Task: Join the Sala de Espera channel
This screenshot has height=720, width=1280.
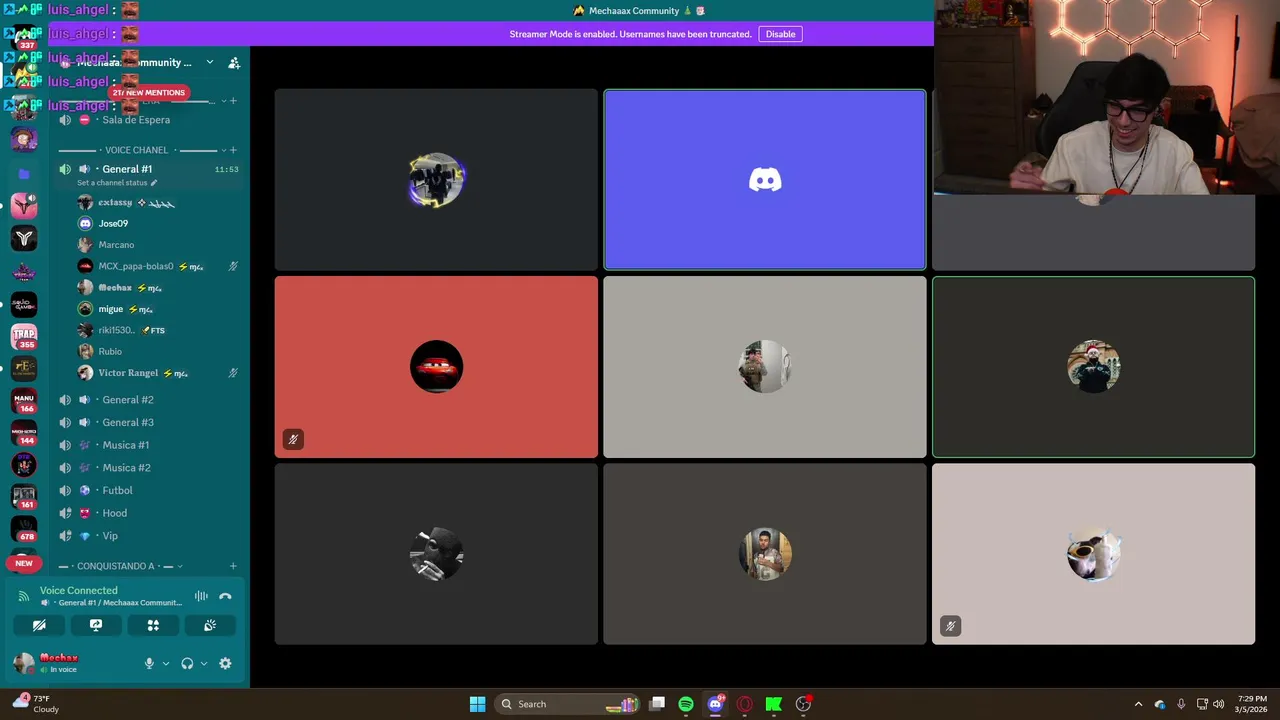Action: [136, 120]
